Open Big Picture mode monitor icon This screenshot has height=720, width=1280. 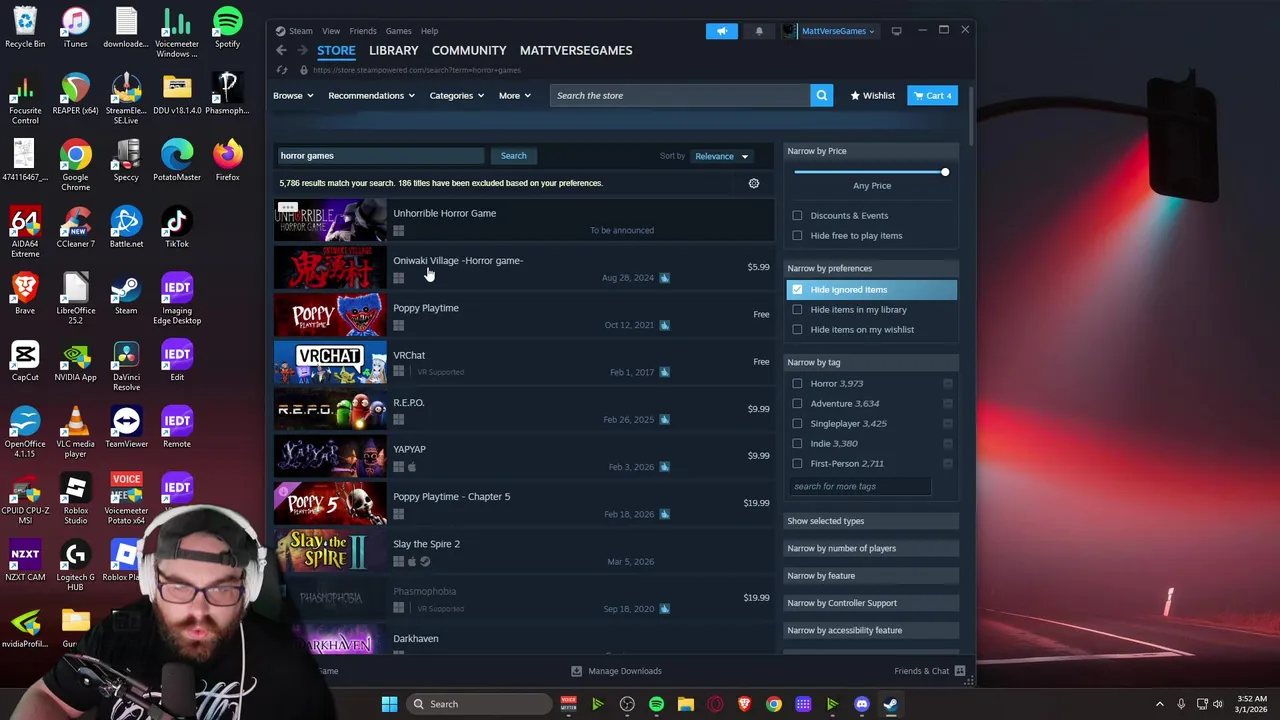pyautogui.click(x=896, y=31)
